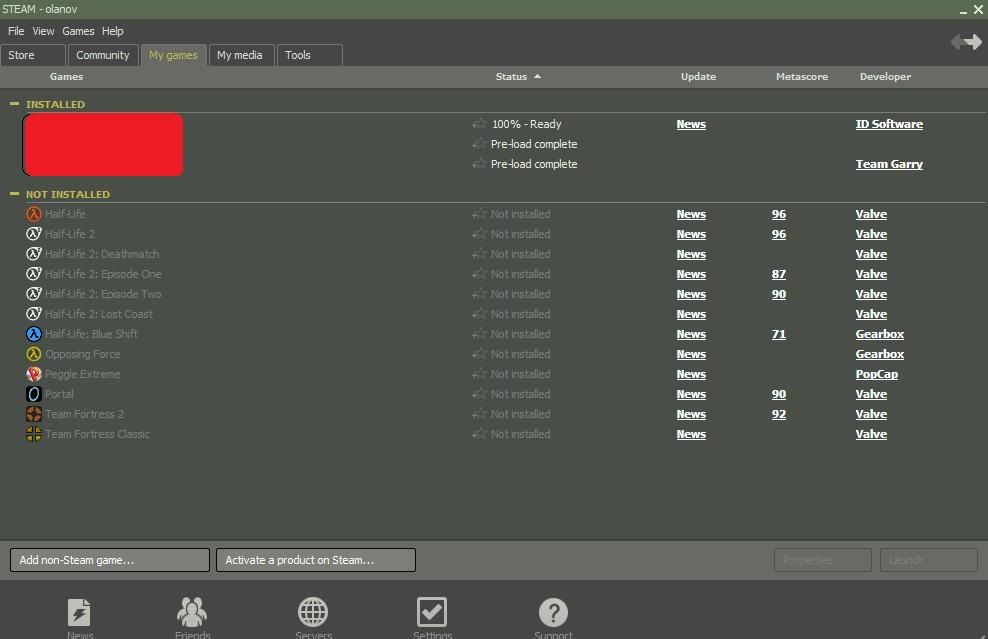Open Metascore 92 for Team Fortress 2
Screen dimensions: 988x639
pos(779,414)
